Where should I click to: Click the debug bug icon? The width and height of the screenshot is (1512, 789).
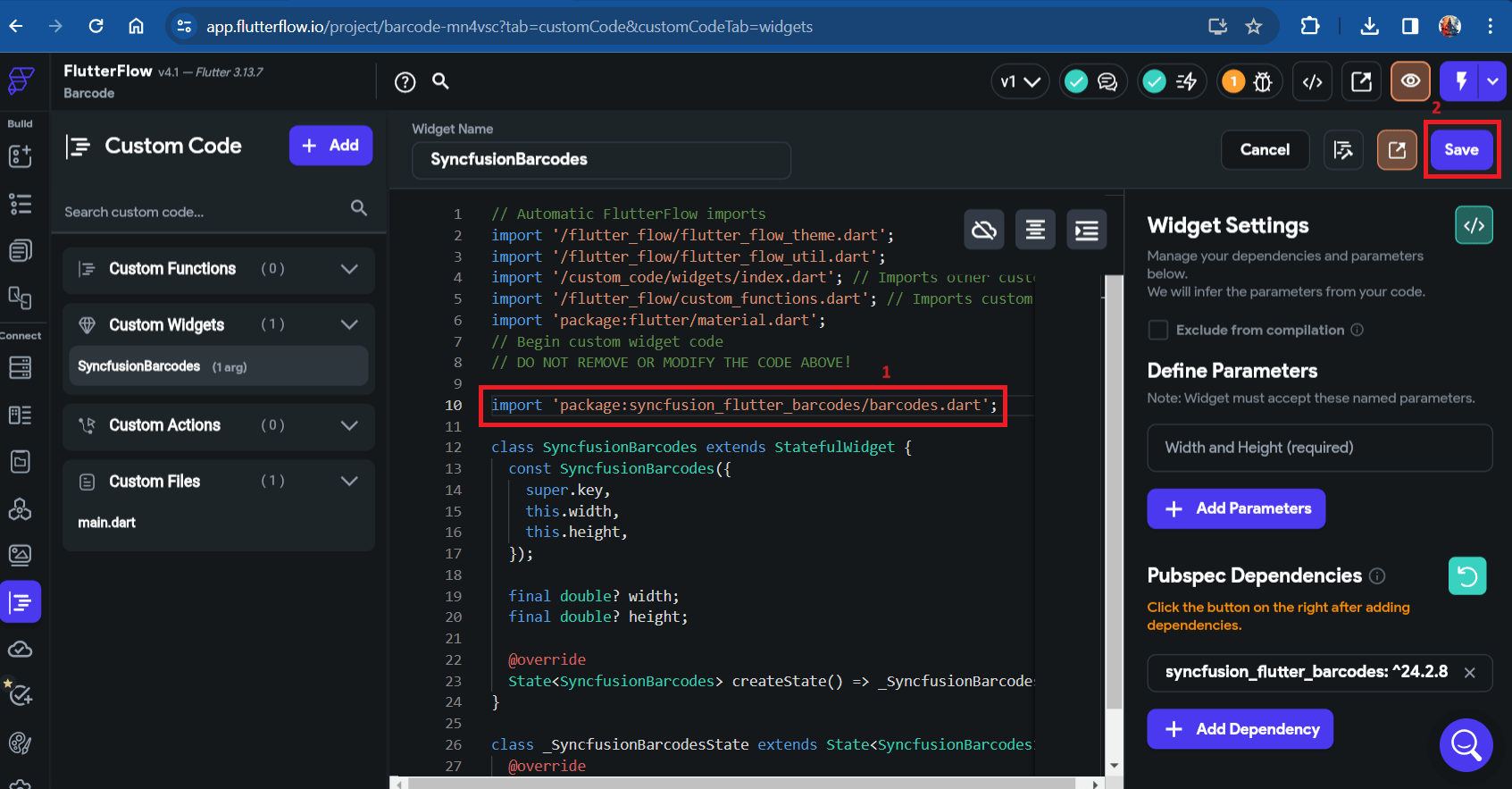1262,82
